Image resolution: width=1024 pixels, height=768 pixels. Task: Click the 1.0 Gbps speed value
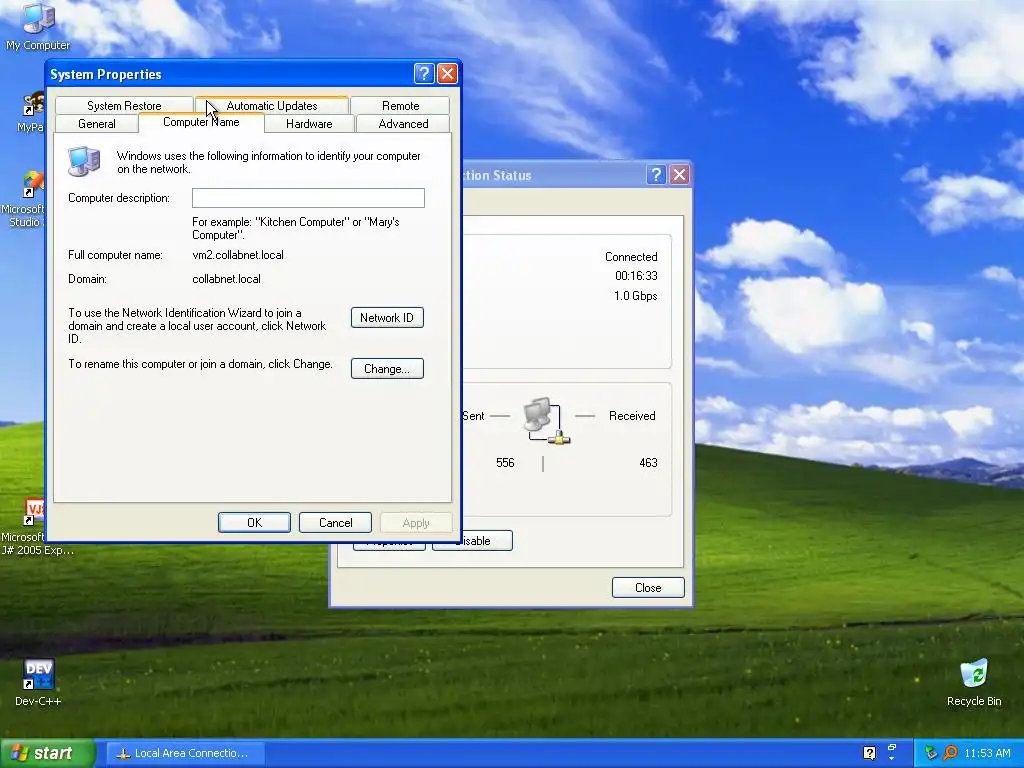tap(635, 296)
